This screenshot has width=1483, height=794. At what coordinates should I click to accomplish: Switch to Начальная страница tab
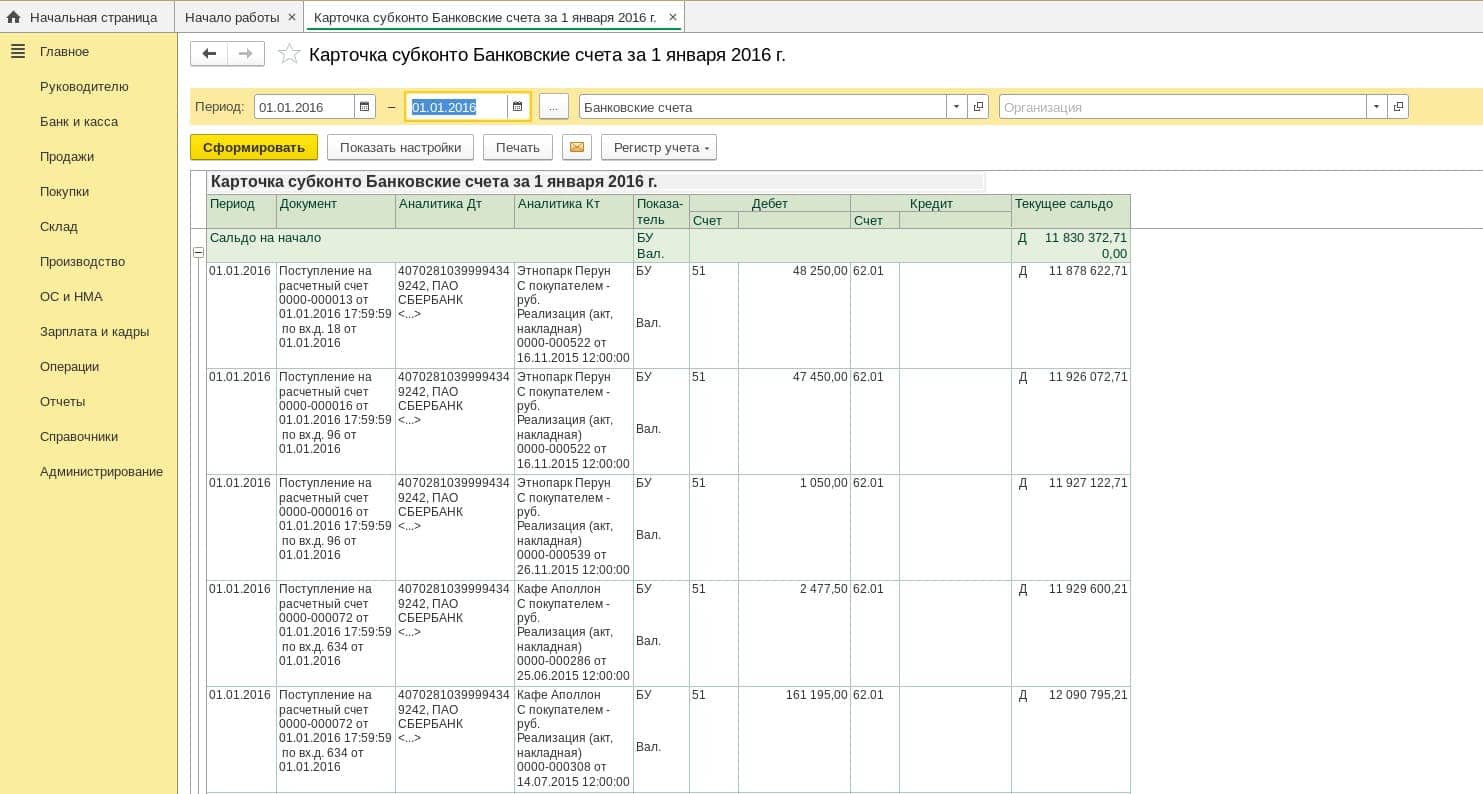click(x=87, y=17)
